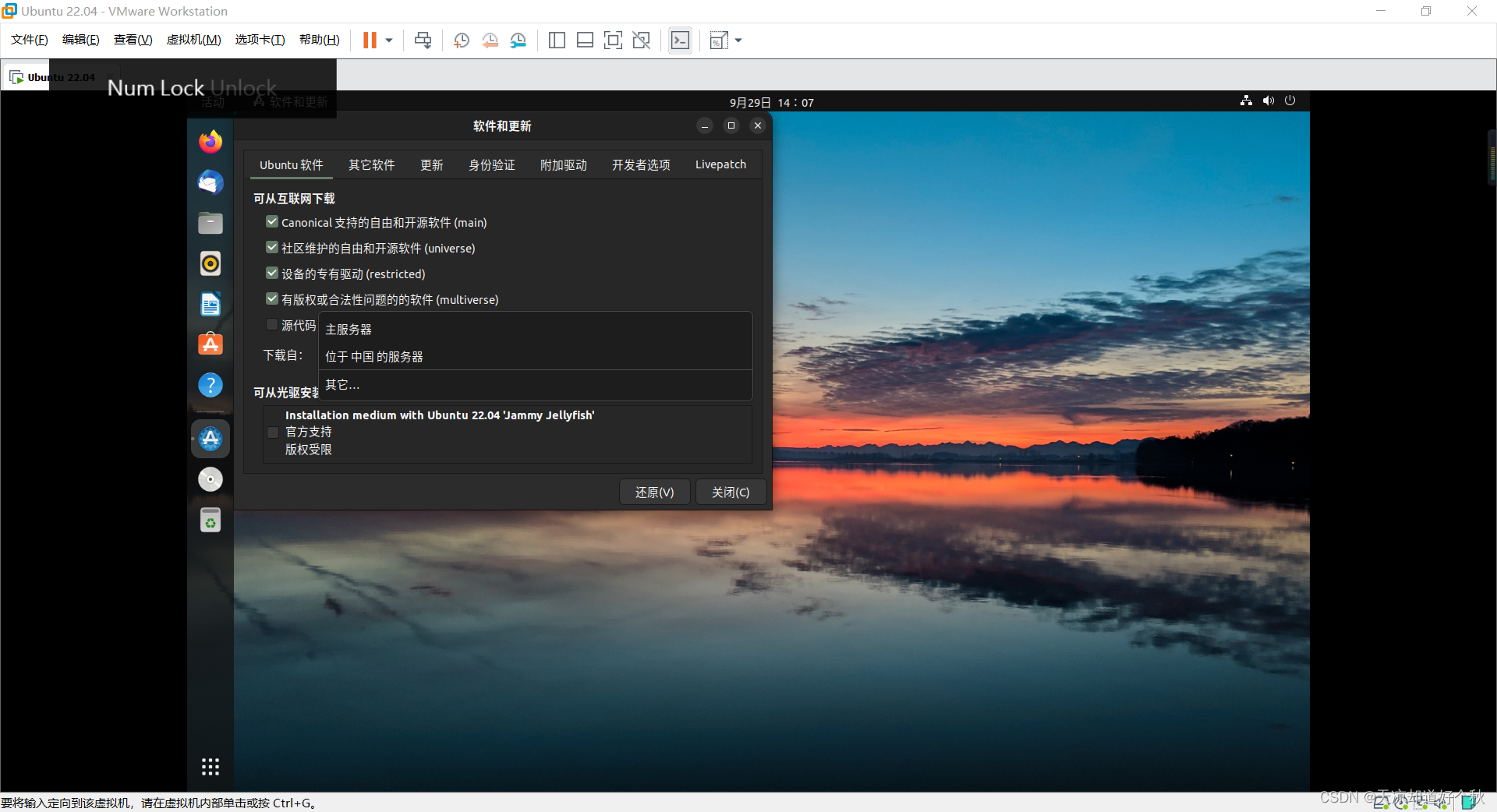Toggle the universe community software checkbox
This screenshot has width=1497, height=812.
click(272, 248)
